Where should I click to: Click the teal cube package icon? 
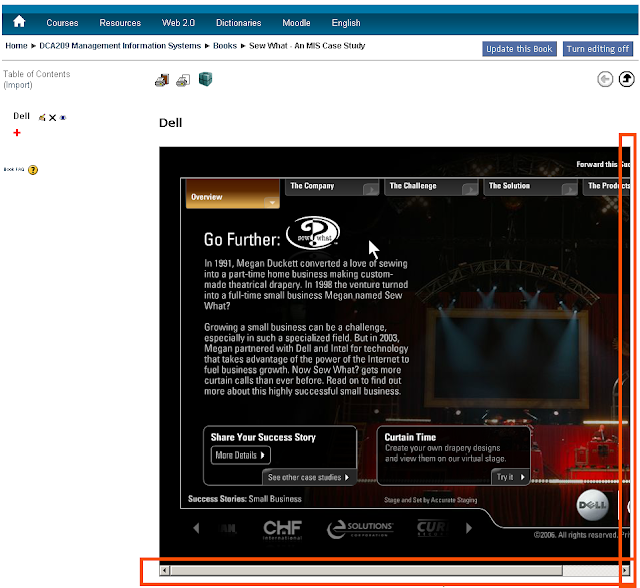(205, 79)
